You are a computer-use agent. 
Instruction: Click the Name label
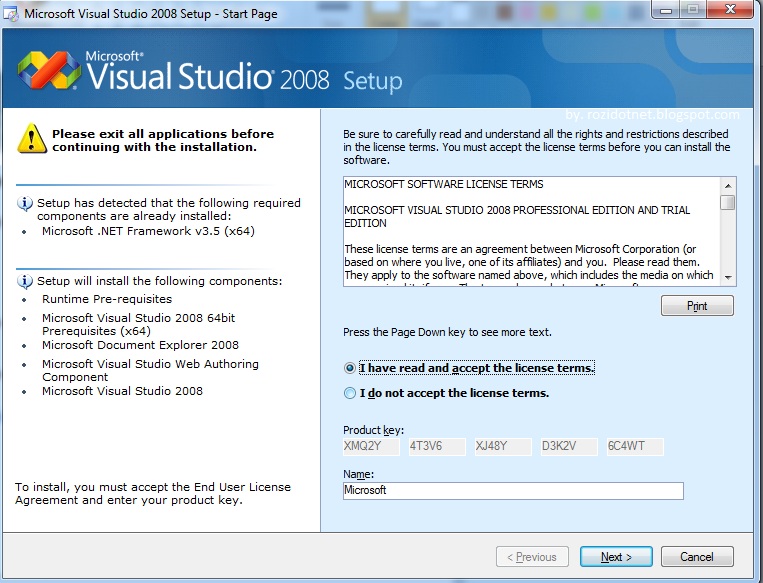[358, 474]
